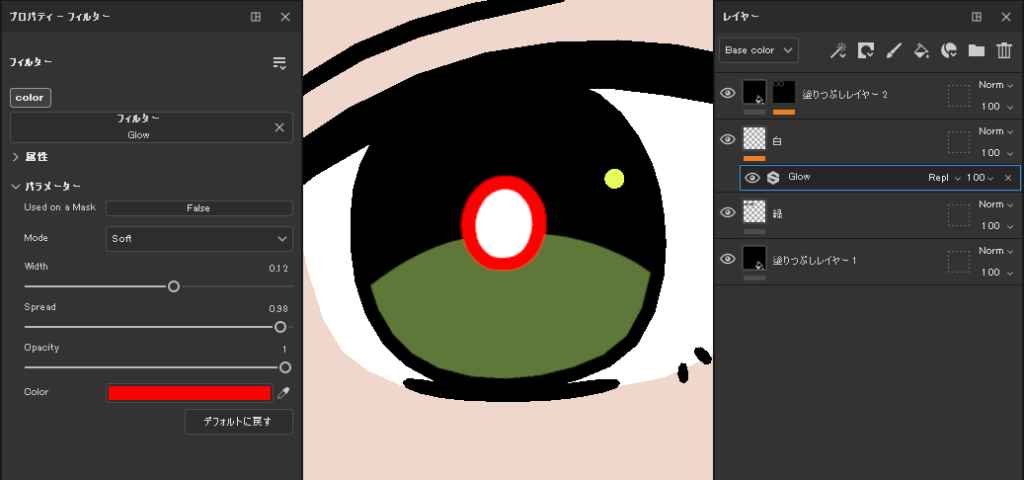Add a new paint layer with brush icon
The height and width of the screenshot is (480, 1024).
[895, 50]
